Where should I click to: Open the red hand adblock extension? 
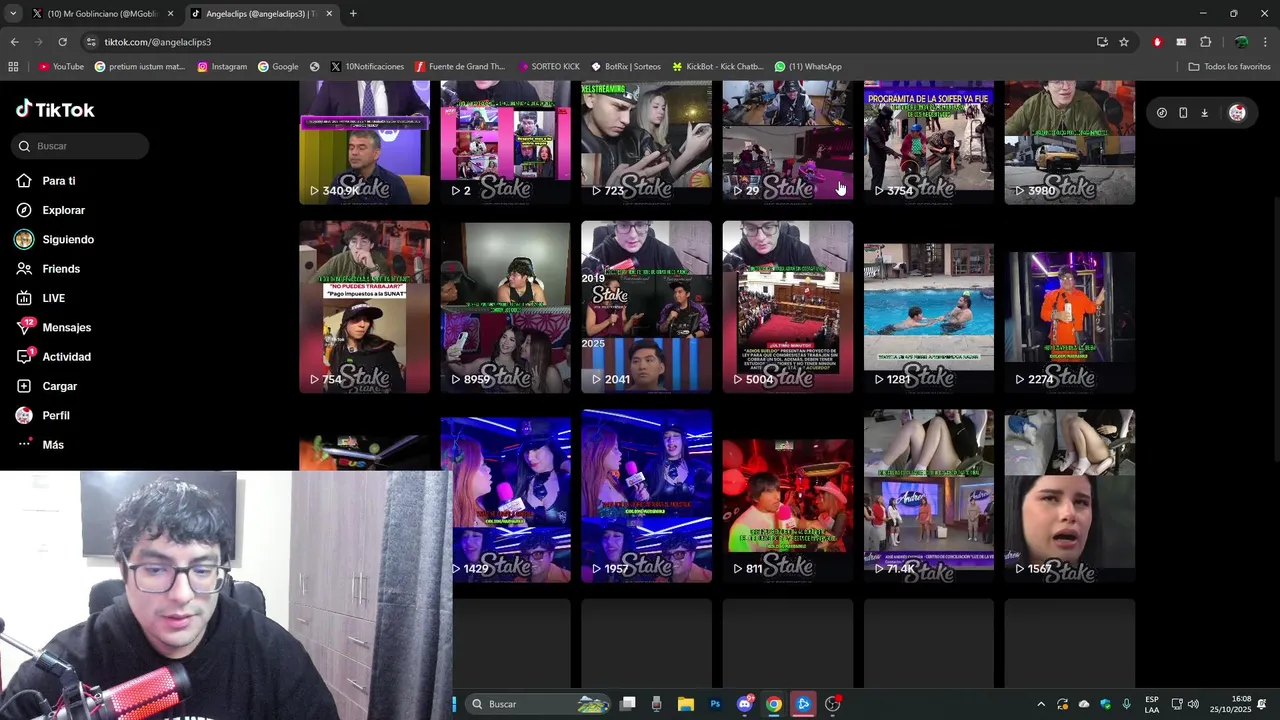tap(1157, 42)
